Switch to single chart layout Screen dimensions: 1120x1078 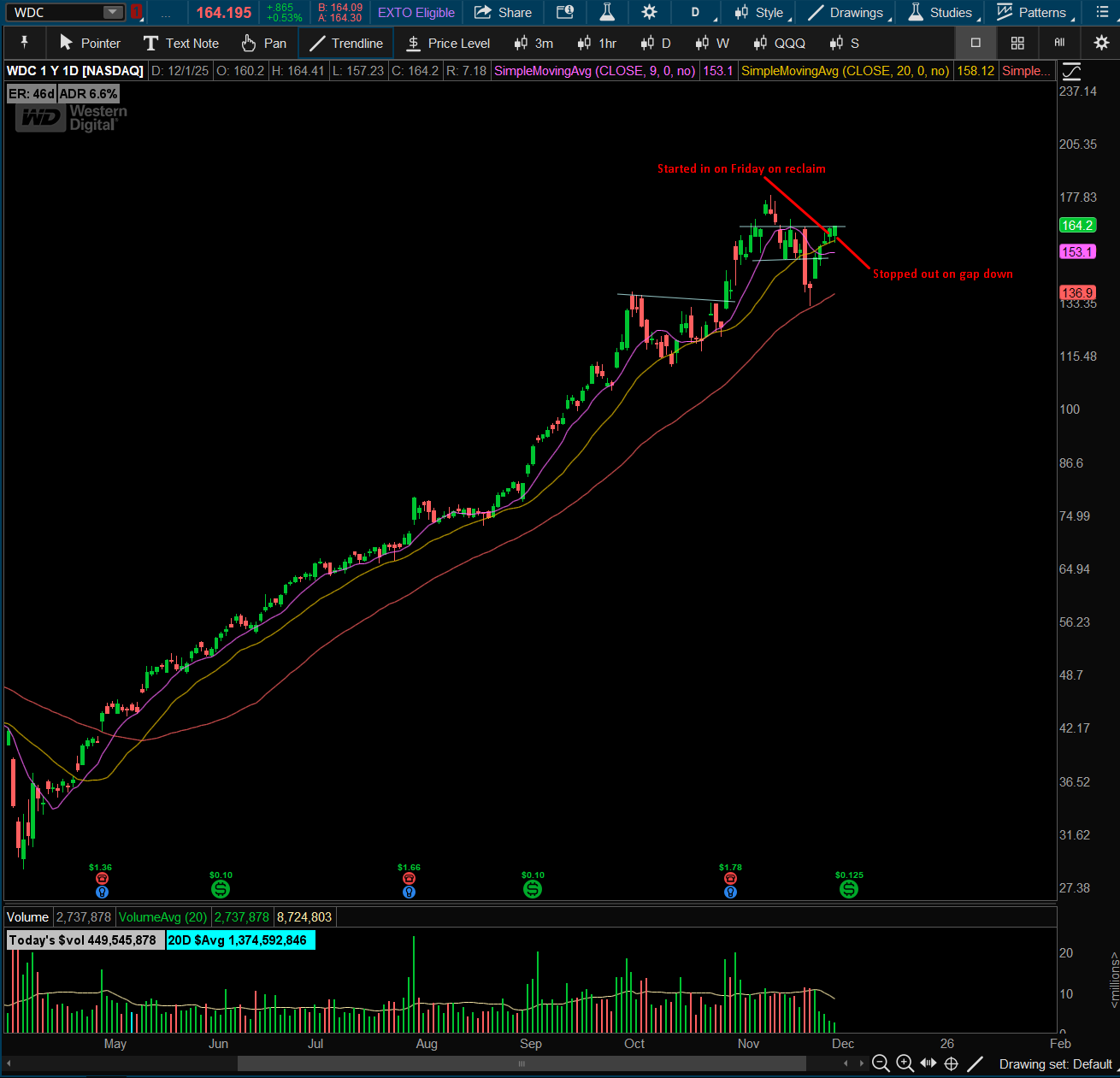point(976,43)
